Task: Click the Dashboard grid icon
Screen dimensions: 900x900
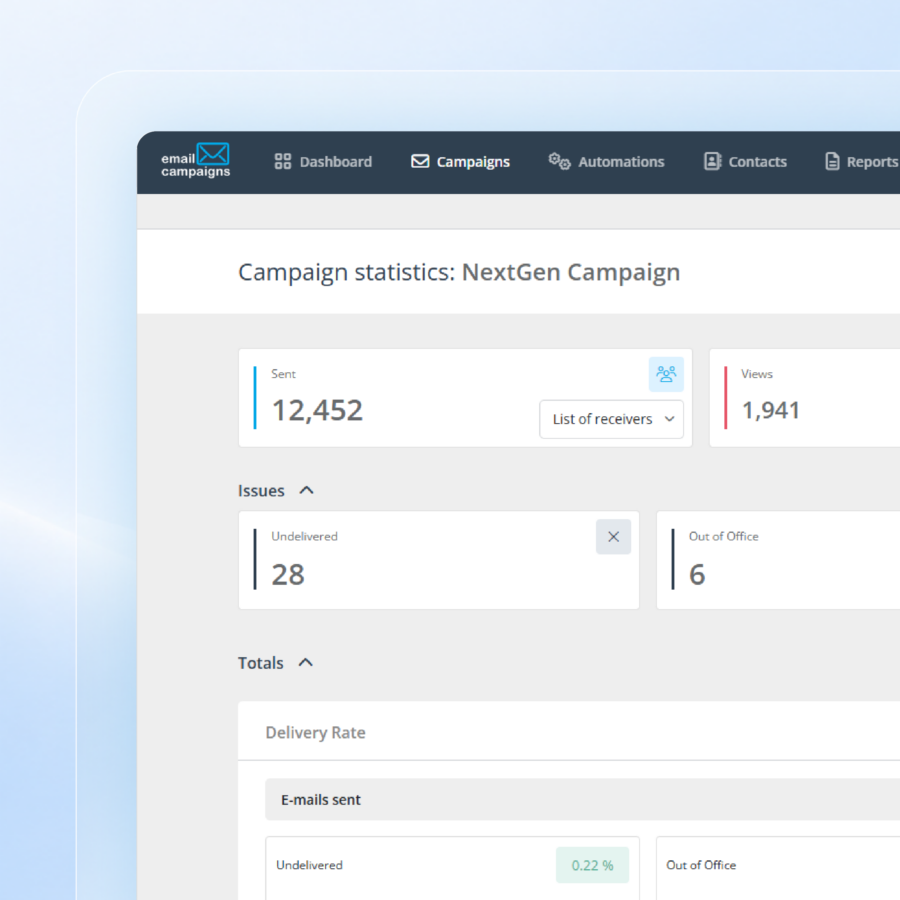Action: pyautogui.click(x=282, y=161)
